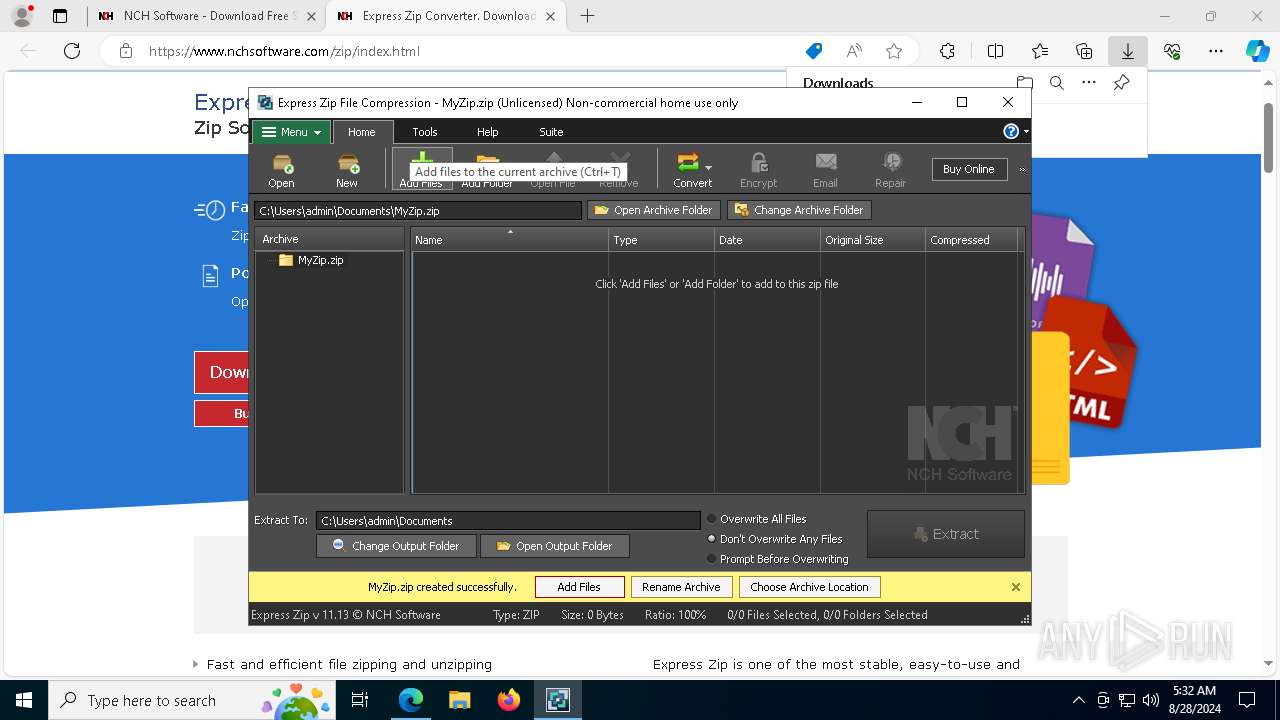Click Rename Archive button

pos(681,587)
